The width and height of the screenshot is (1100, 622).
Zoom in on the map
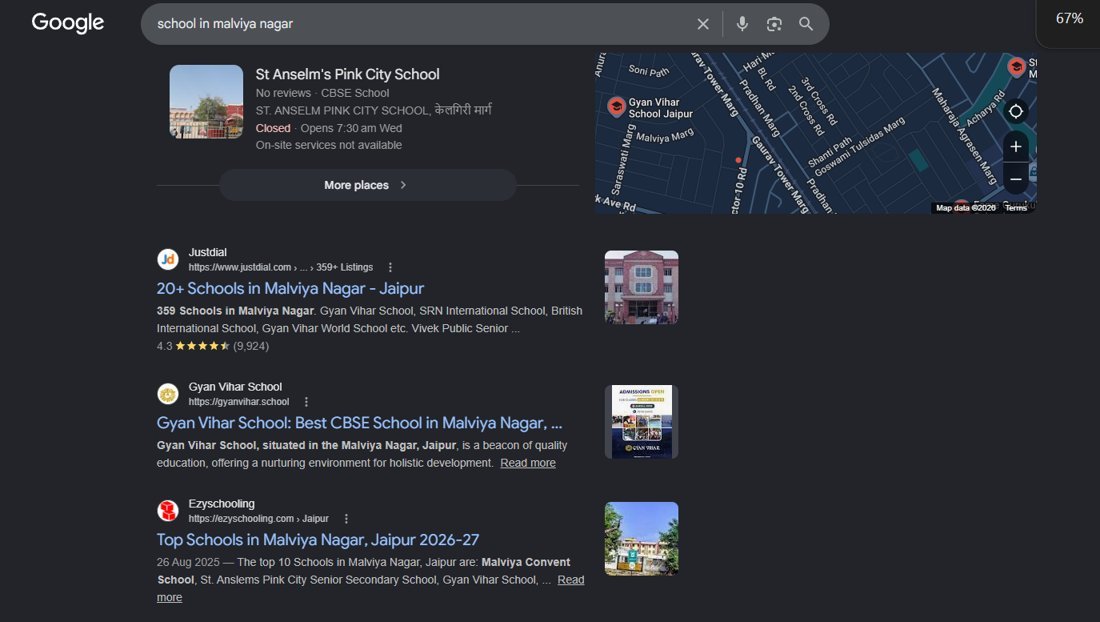pyautogui.click(x=1015, y=147)
